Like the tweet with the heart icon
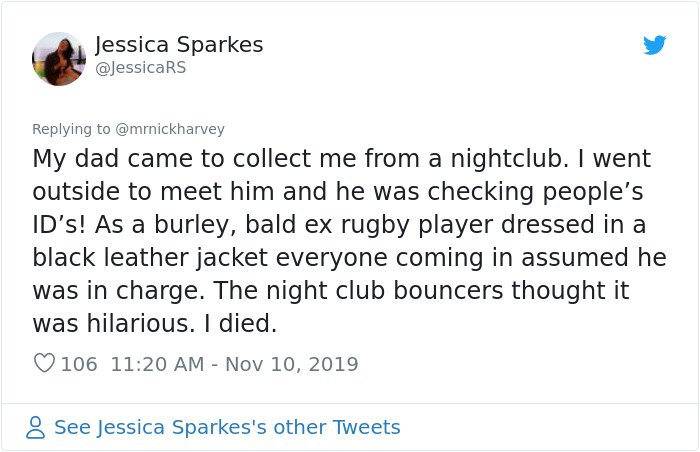700x452 pixels. (44, 363)
